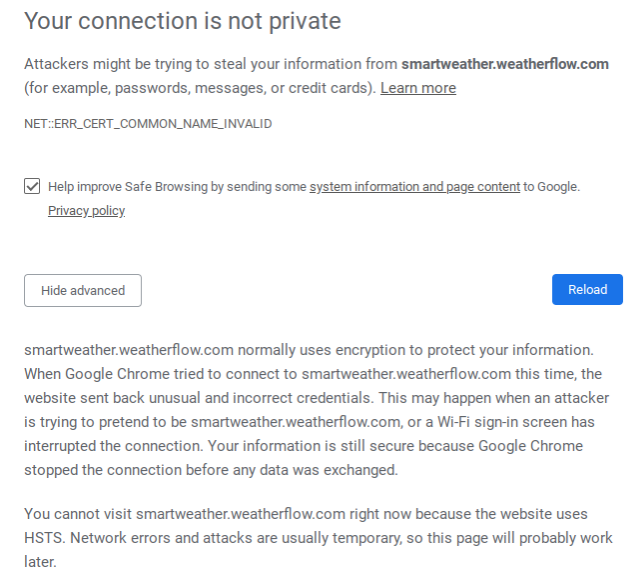Open system information and page content link
Image resolution: width=640 pixels, height=584 pixels.
[x=414, y=186]
